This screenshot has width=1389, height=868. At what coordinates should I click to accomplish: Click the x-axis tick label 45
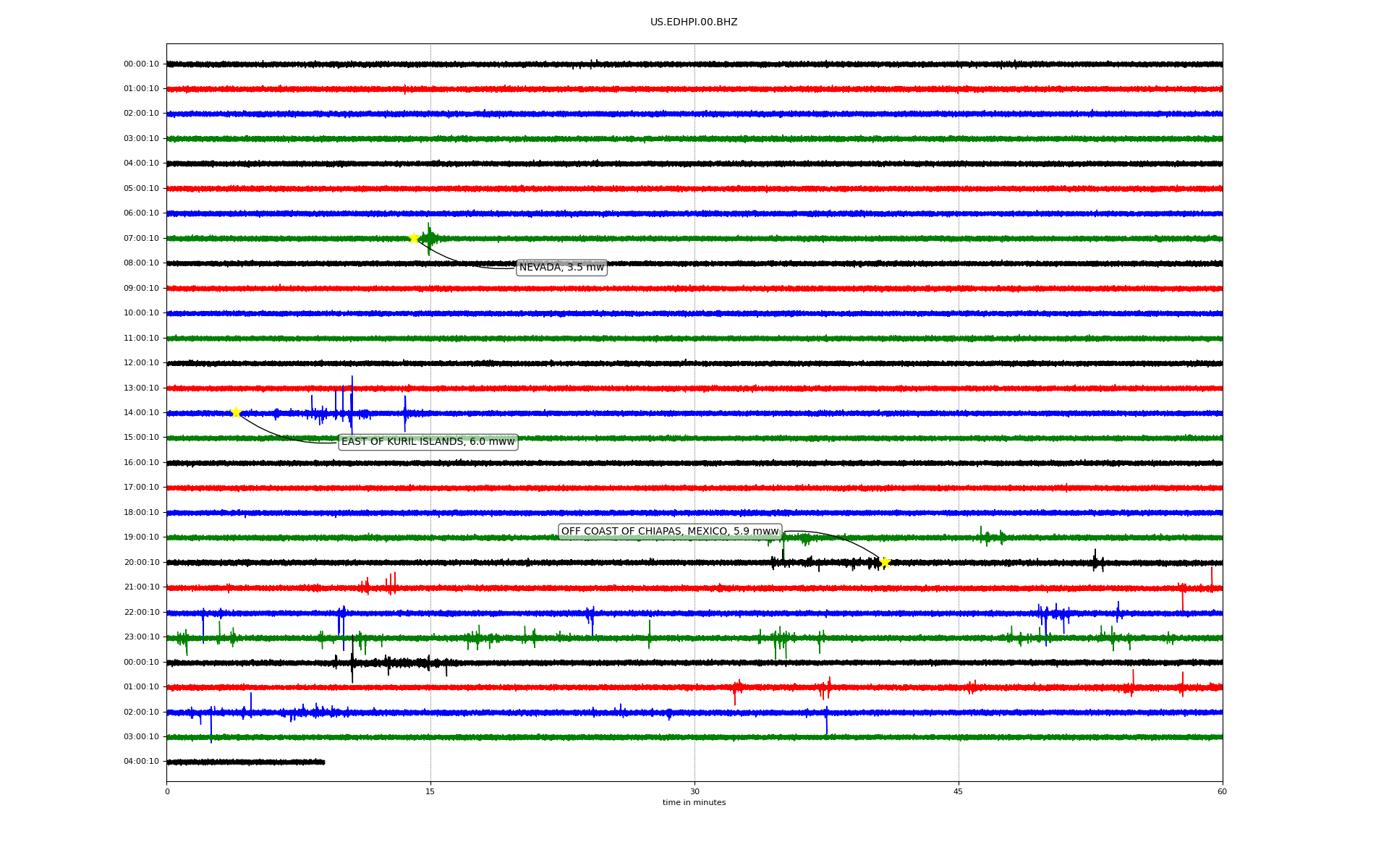point(959,791)
